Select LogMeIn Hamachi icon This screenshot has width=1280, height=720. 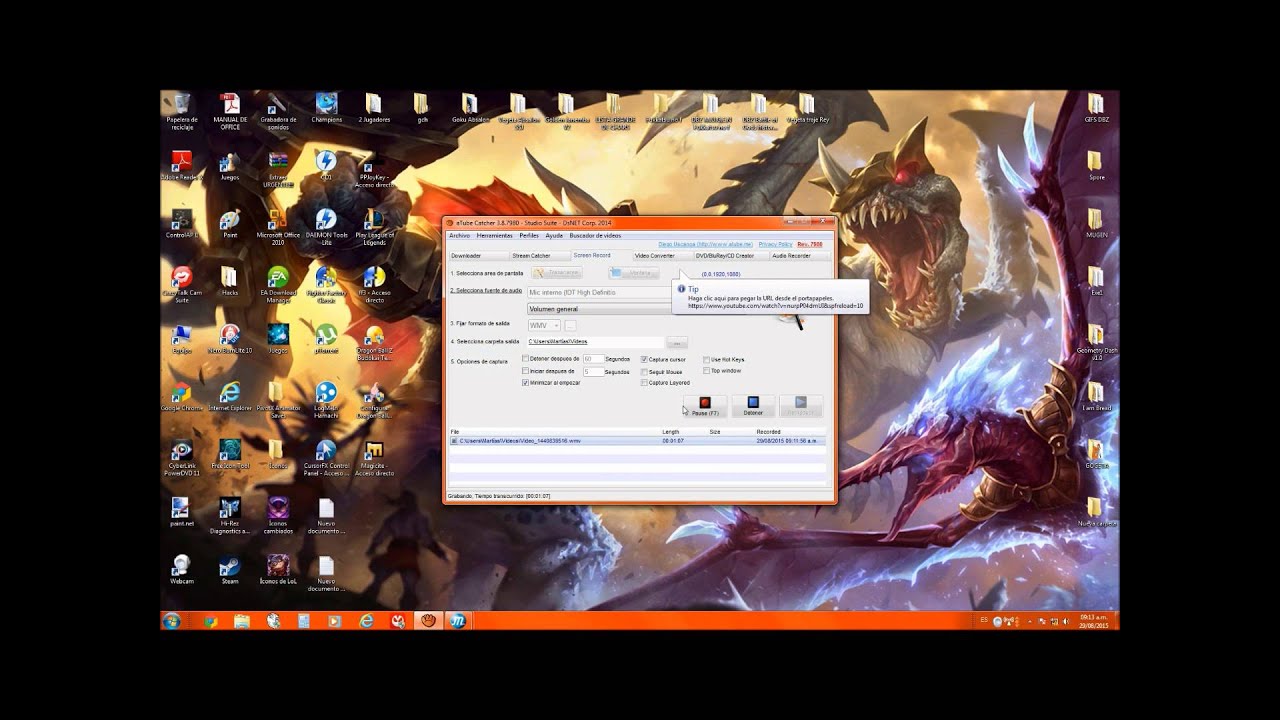pos(326,400)
